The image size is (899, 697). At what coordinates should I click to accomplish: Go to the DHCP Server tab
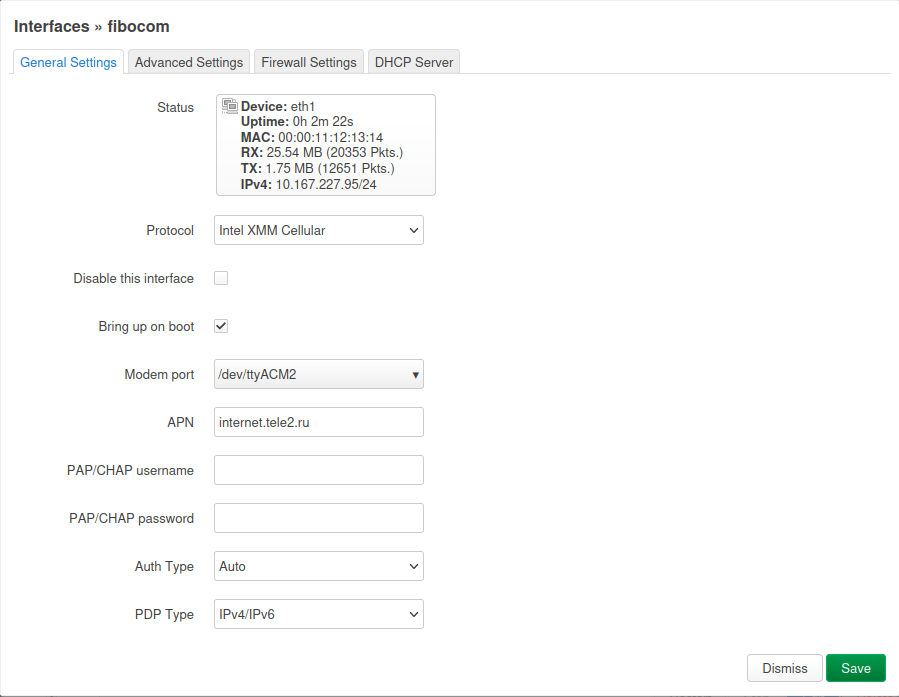(414, 62)
